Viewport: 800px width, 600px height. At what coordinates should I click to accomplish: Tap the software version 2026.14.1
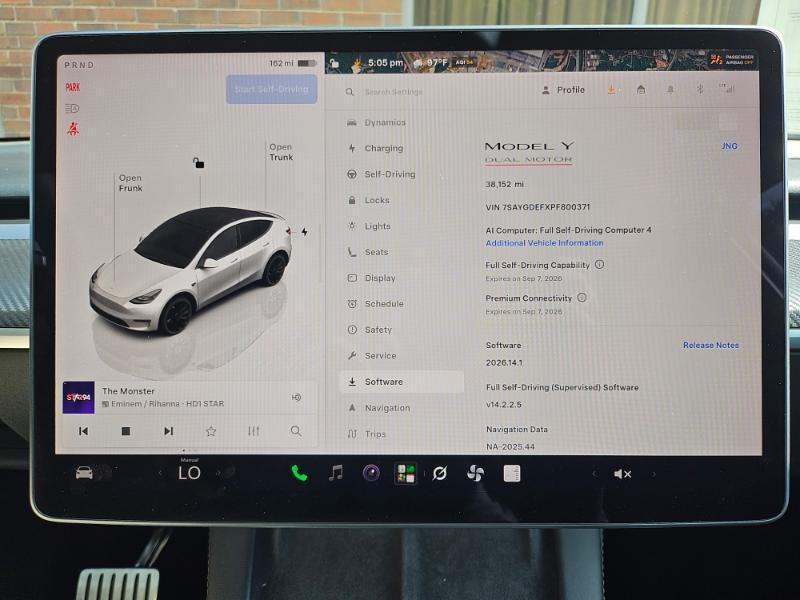[x=504, y=363]
